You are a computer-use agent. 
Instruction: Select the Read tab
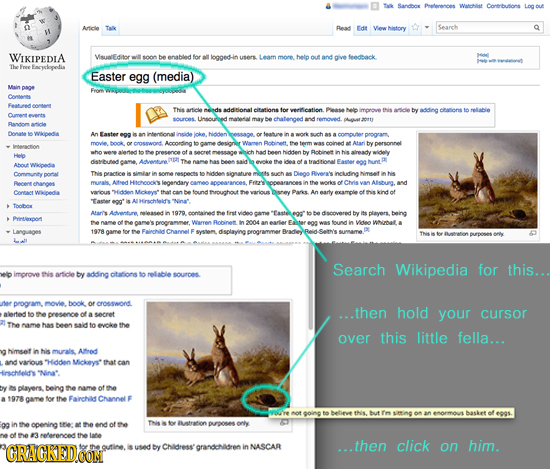tap(343, 28)
